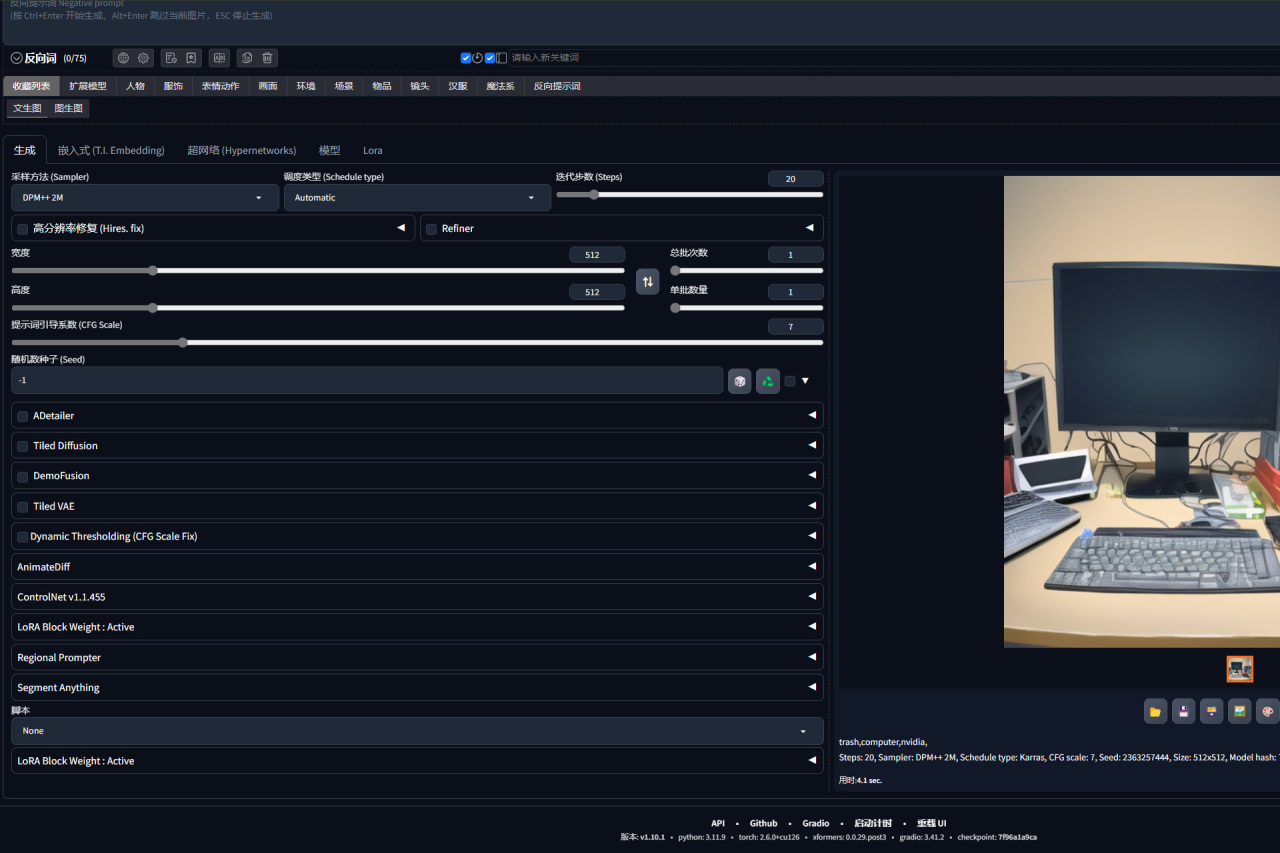Send image to img2img using the picture icon
The width and height of the screenshot is (1280, 853).
1240,711
